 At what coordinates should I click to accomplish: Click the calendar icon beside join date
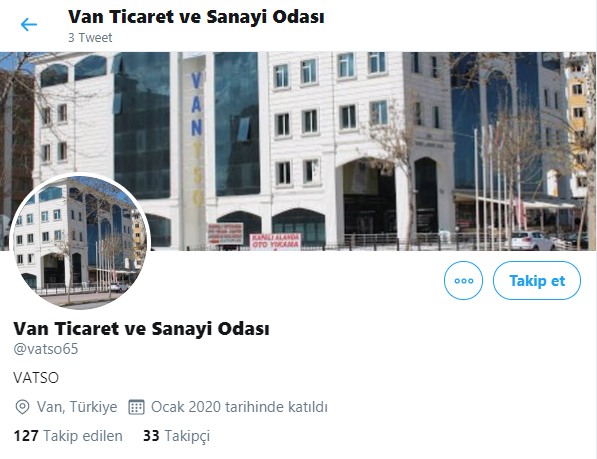coord(136,407)
